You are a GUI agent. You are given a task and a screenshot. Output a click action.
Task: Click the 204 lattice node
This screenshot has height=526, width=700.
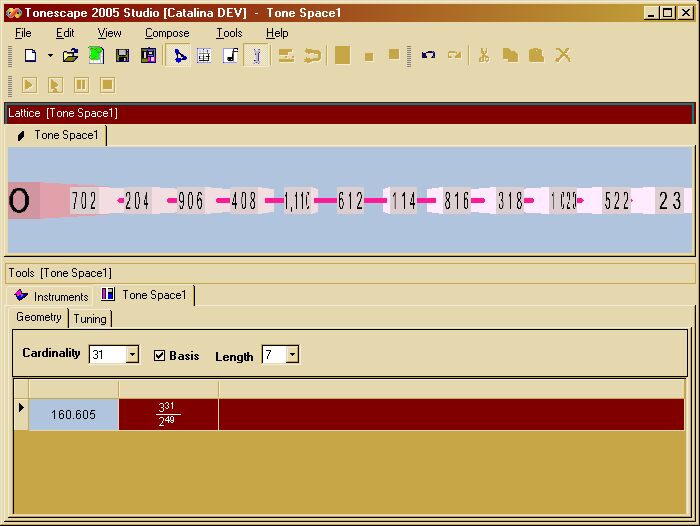tap(137, 200)
